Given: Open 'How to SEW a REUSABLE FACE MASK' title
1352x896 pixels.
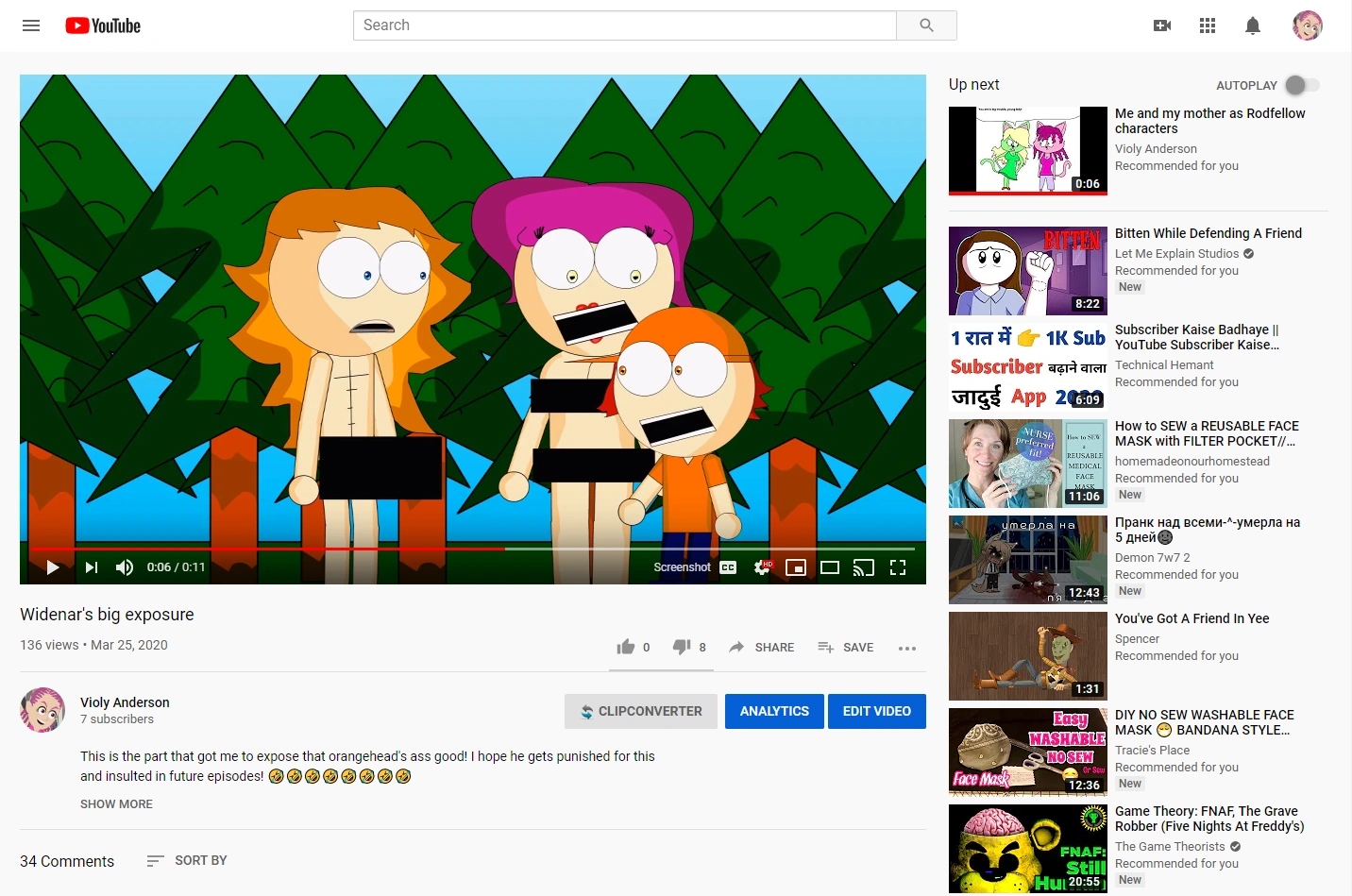Looking at the screenshot, I should (x=1207, y=433).
